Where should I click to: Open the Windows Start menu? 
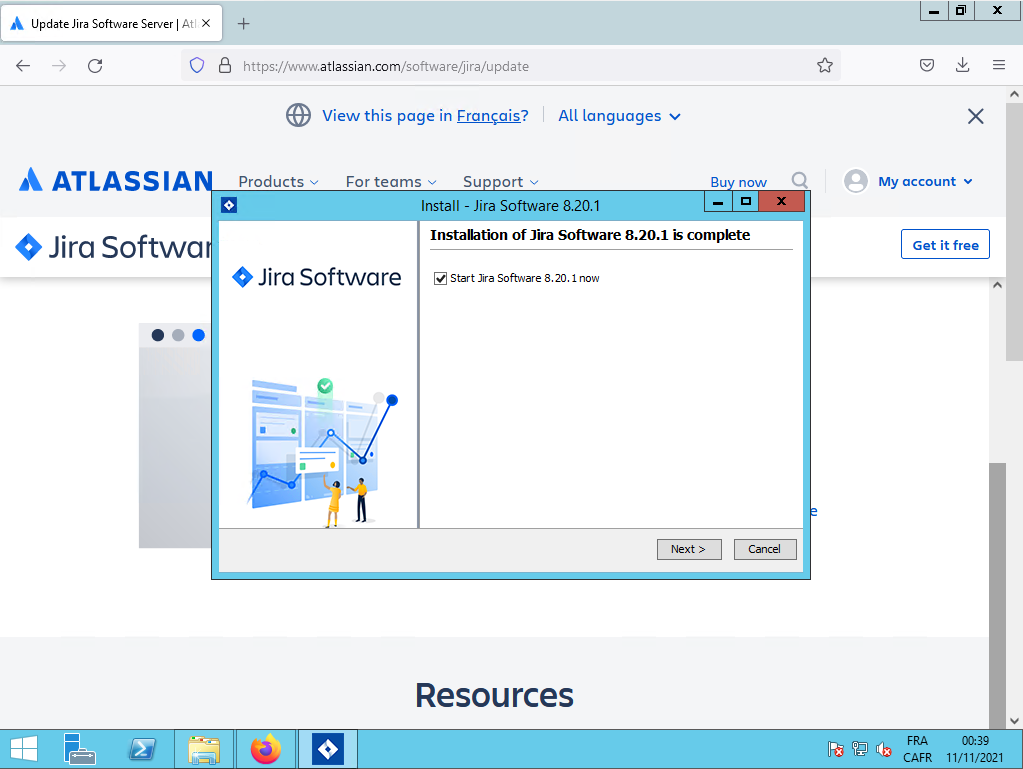point(24,749)
